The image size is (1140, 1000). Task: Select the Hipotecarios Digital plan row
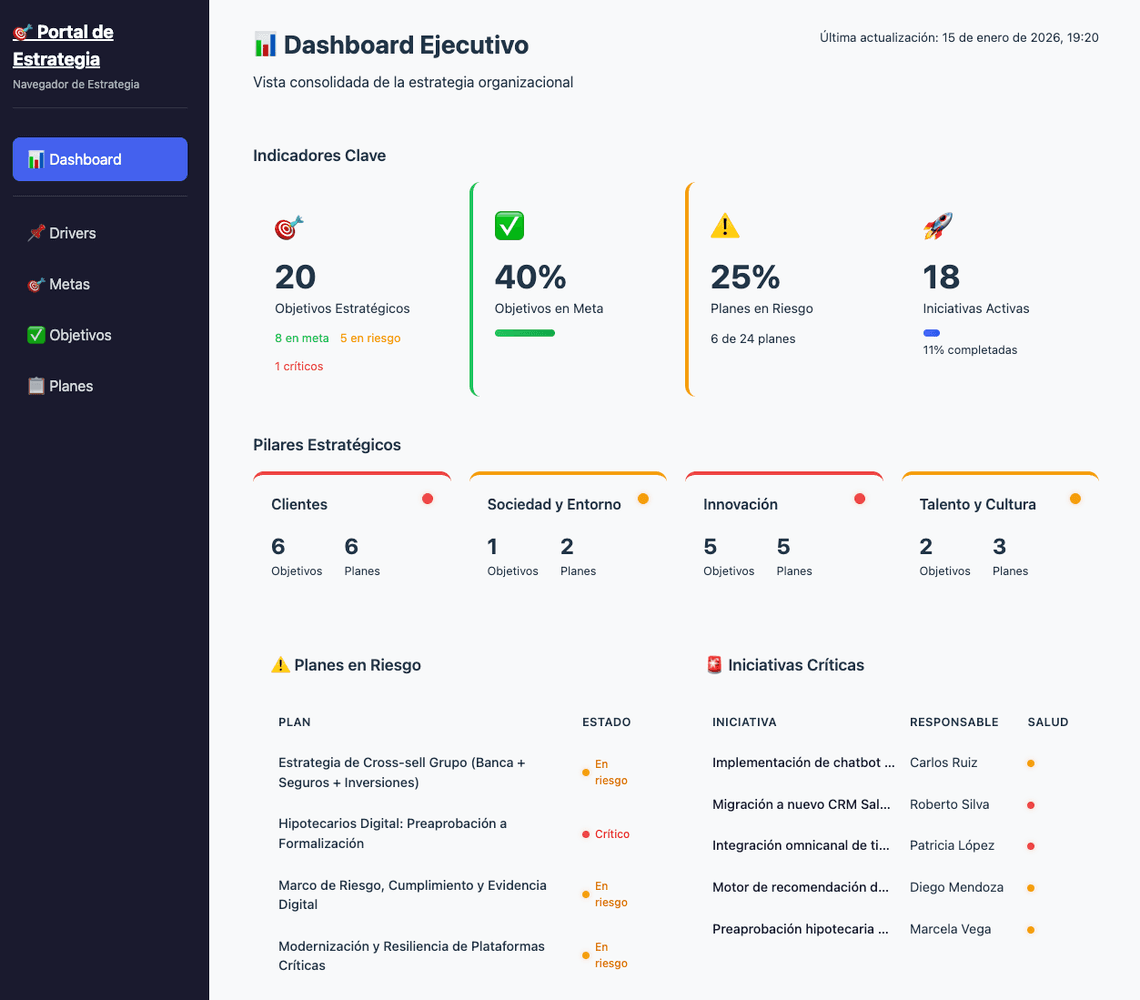click(x=459, y=833)
